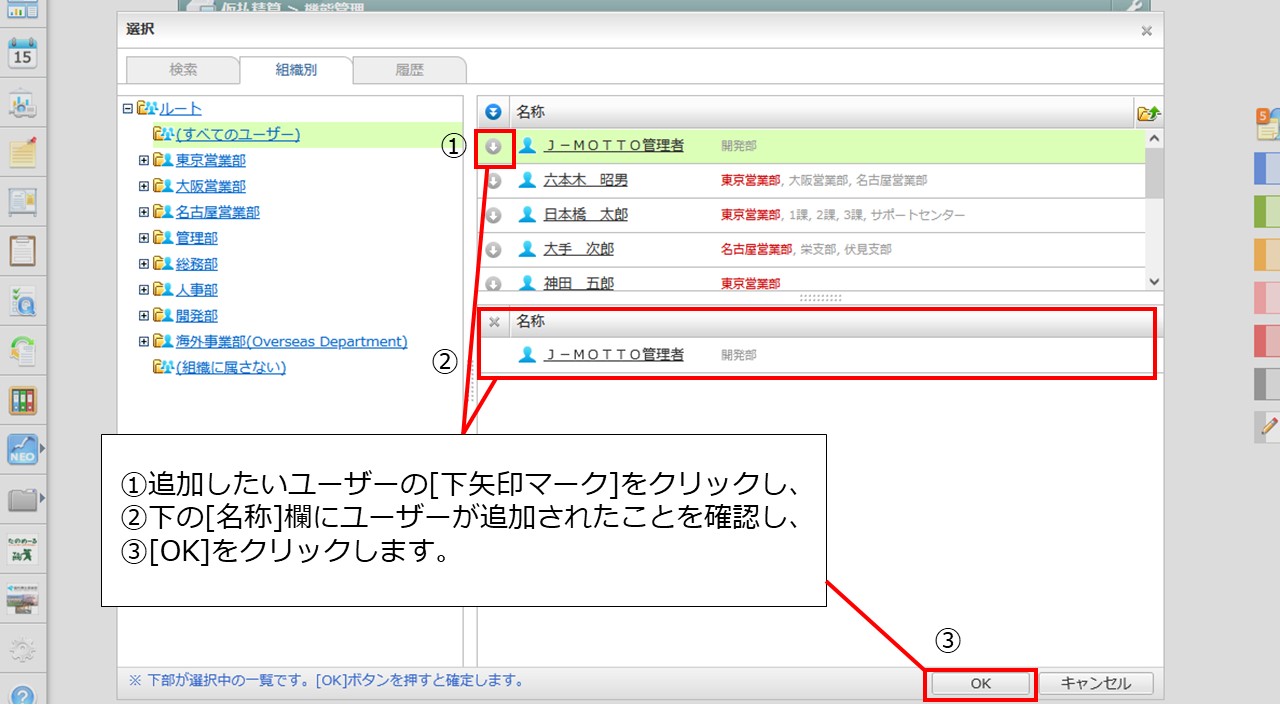Viewport: 1280px width, 720px height.
Task: Expand the 管理部 tree node
Action: point(144,238)
